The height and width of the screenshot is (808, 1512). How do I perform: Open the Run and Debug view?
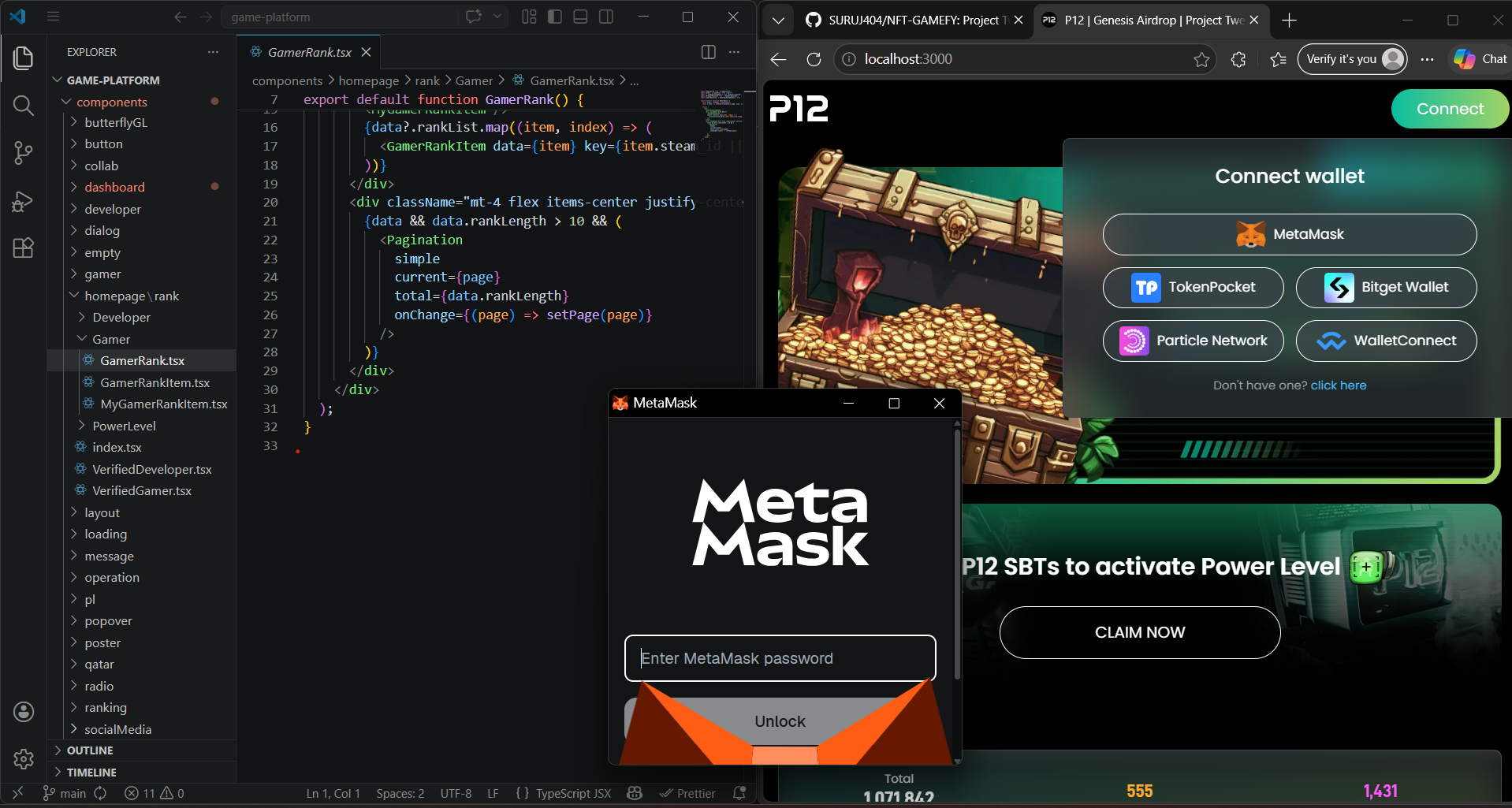24,201
